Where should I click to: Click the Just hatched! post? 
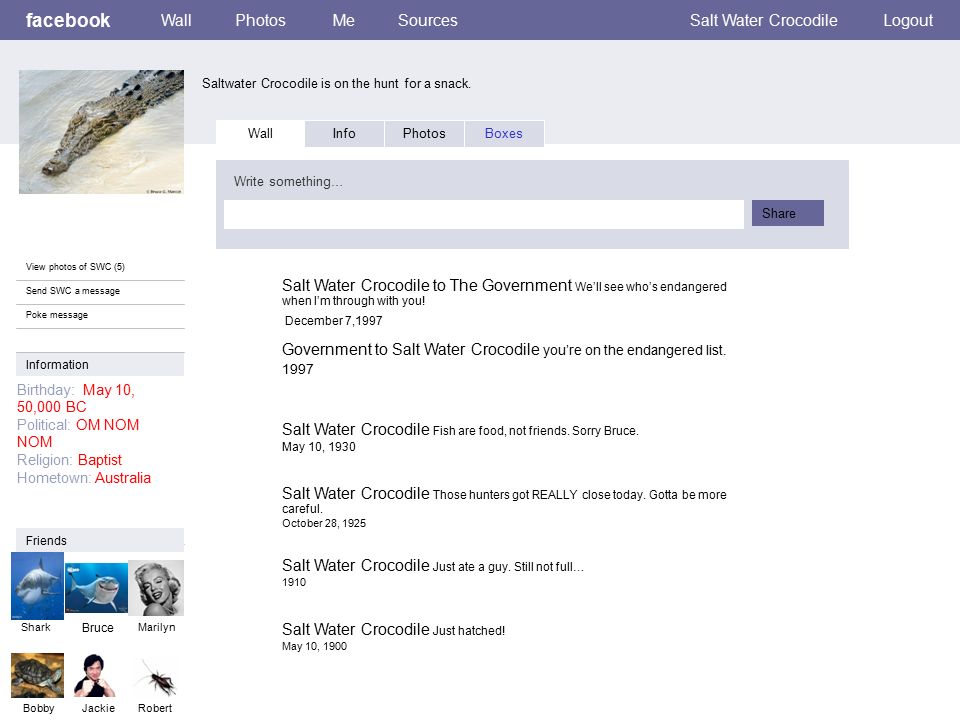click(x=393, y=629)
